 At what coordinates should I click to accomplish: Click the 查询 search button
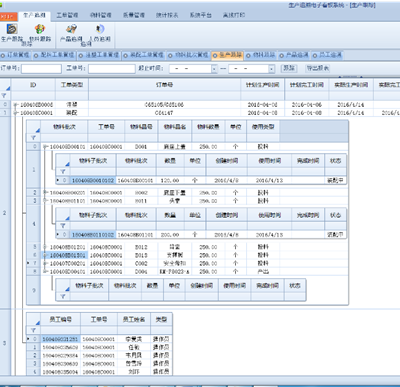[289, 68]
